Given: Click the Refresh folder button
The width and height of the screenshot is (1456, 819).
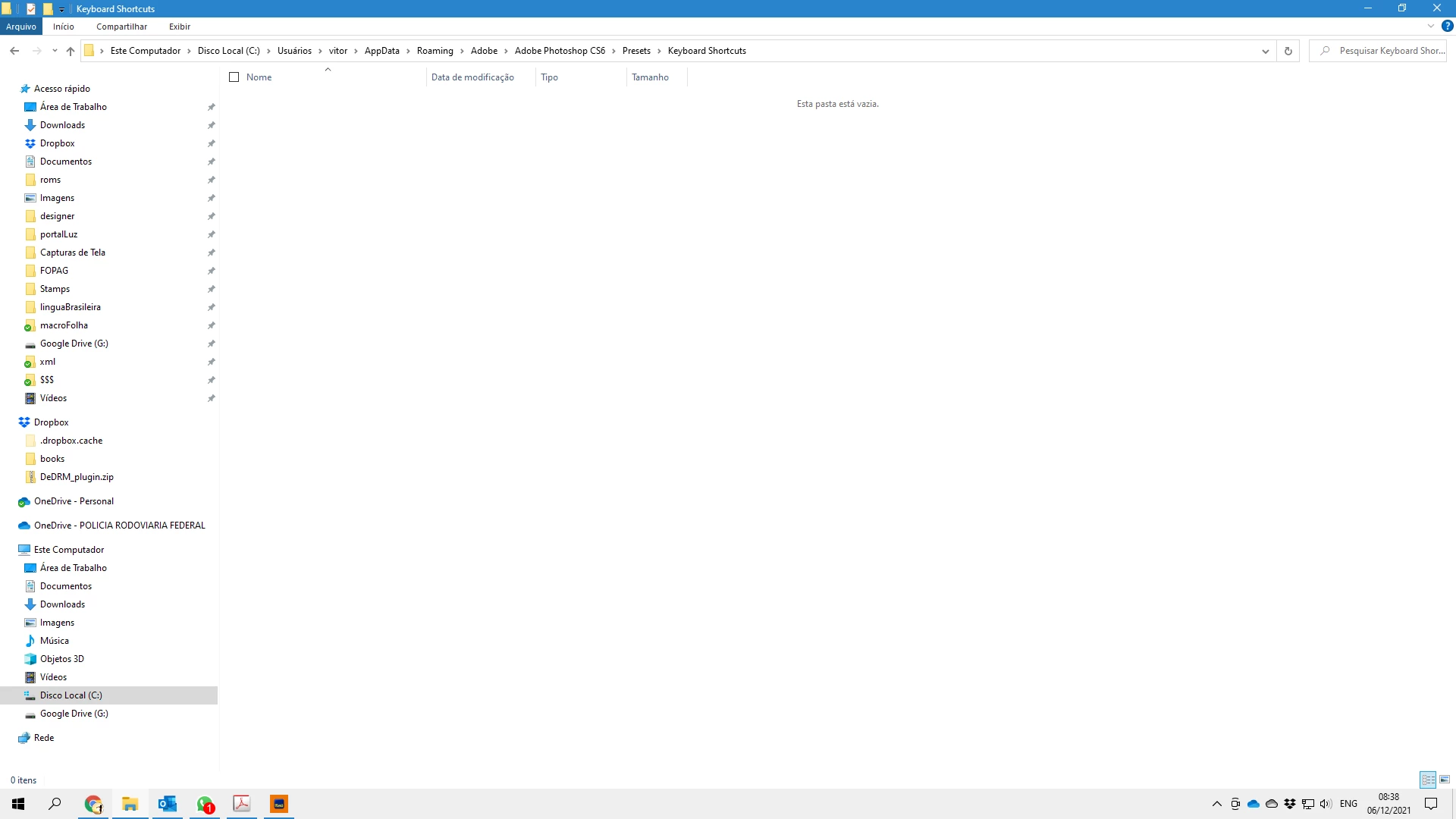Looking at the screenshot, I should tap(1288, 51).
